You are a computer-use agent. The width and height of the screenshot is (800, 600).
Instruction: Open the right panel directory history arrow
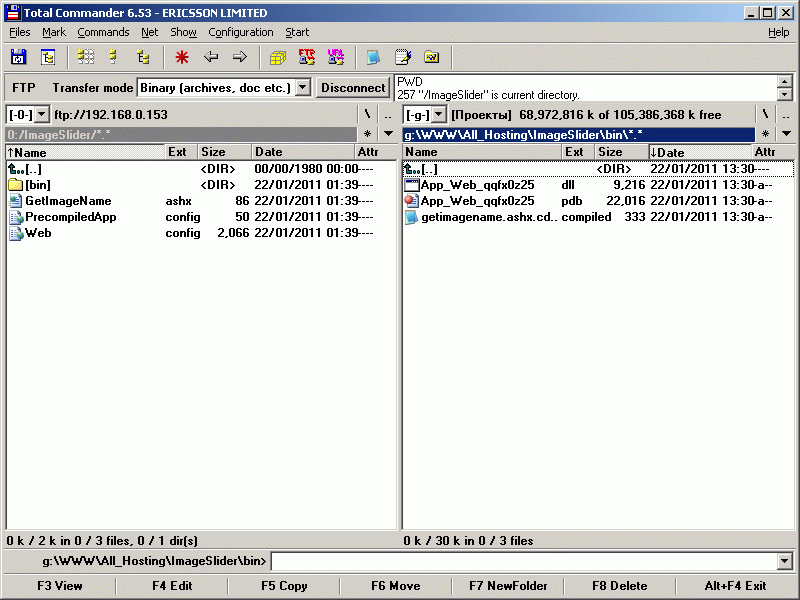pyautogui.click(x=786, y=134)
